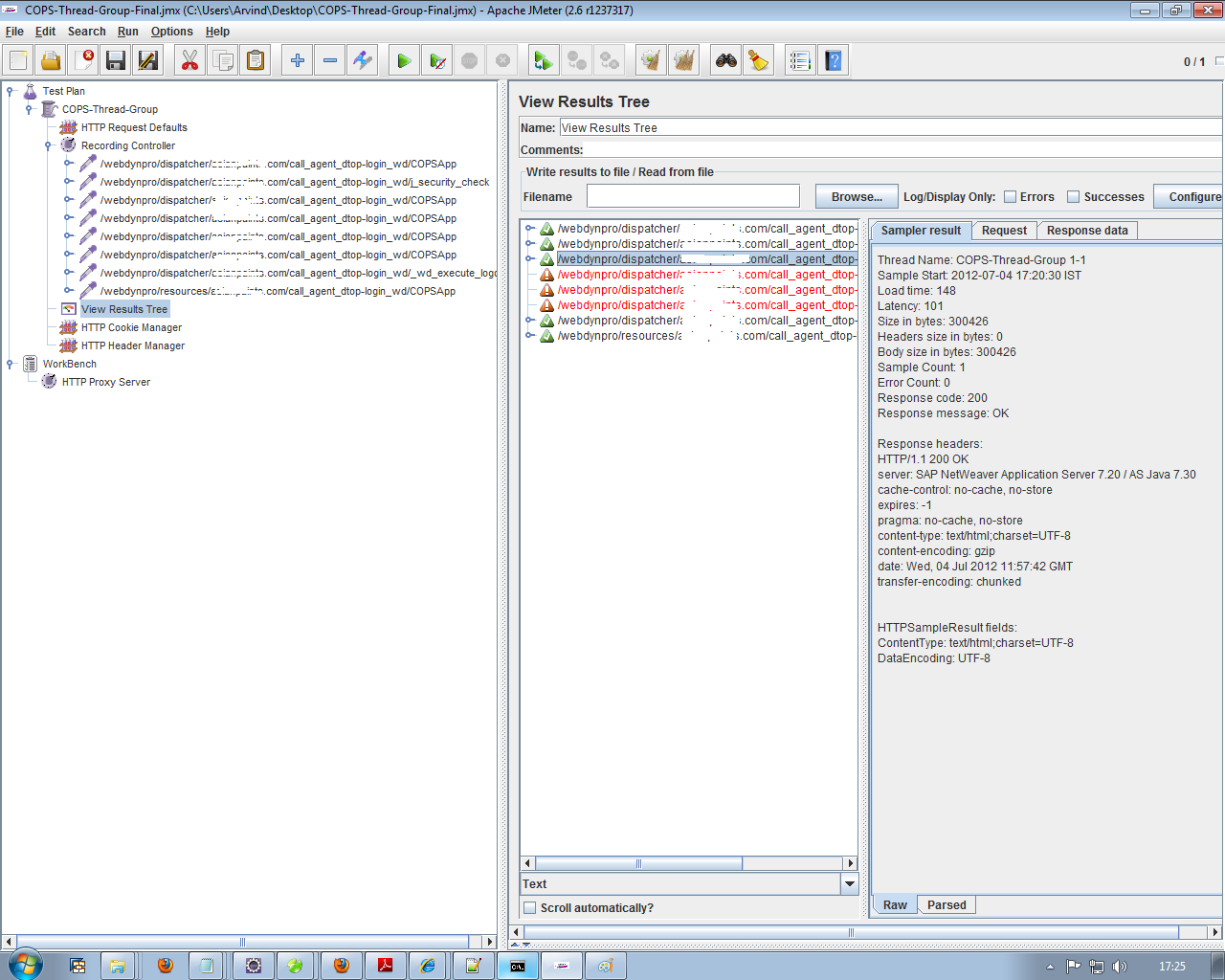Expand the first result row in results list
Screen dimensions: 1225x980
529,229
